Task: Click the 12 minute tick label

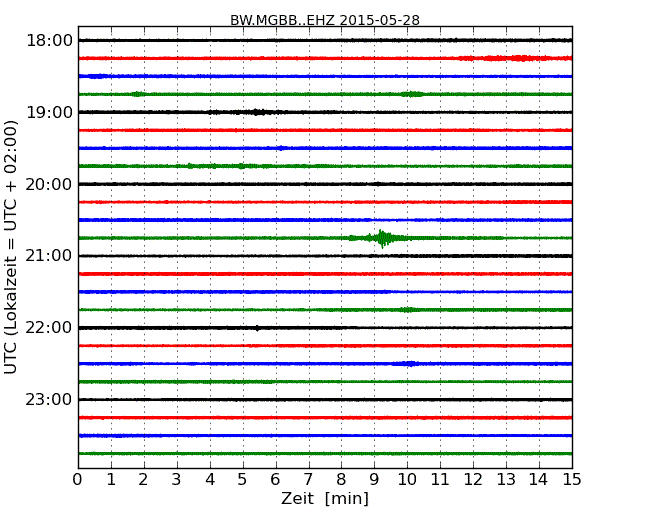Action: coord(473,479)
